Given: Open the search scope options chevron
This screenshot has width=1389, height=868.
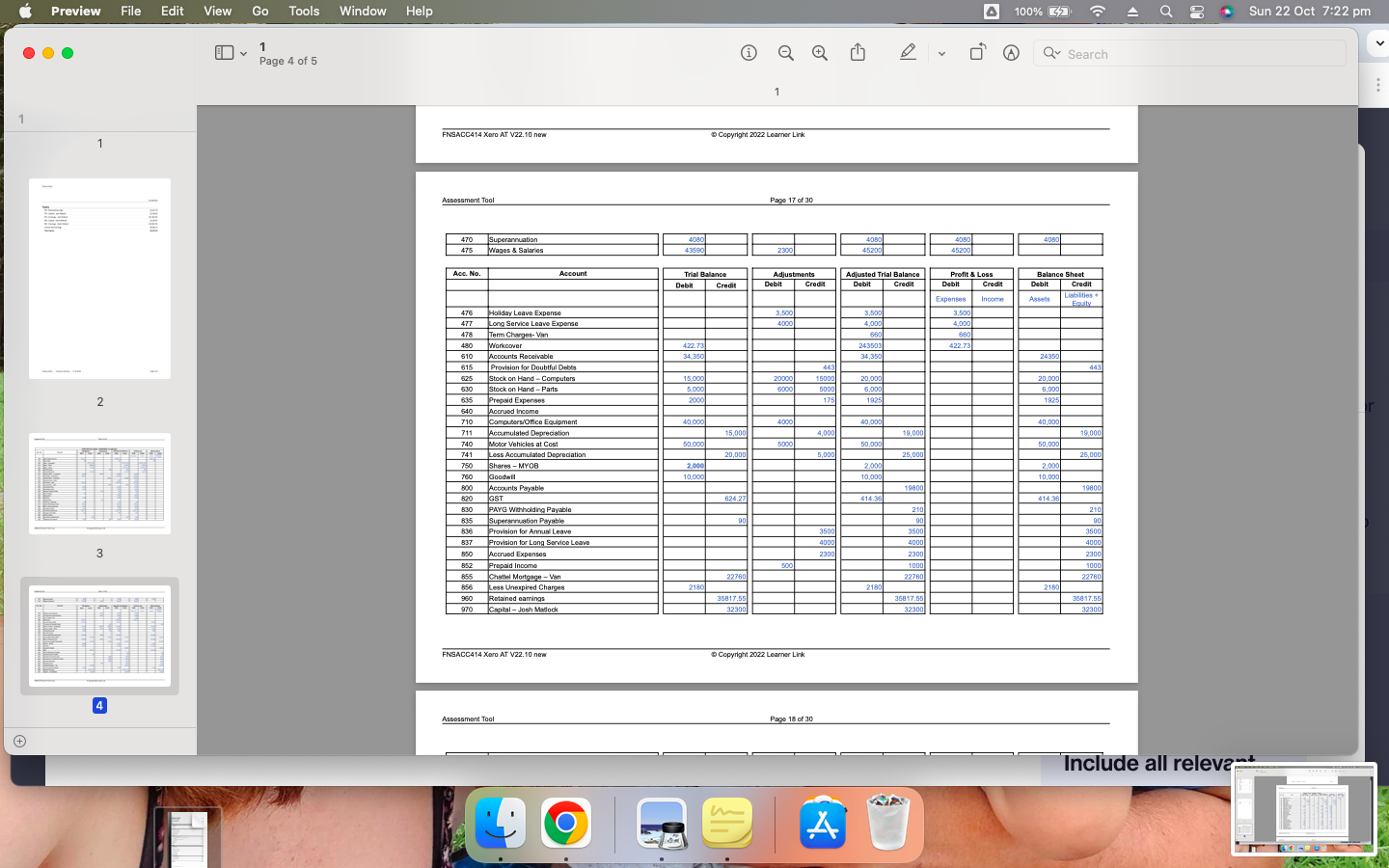Looking at the screenshot, I should (x=1056, y=53).
